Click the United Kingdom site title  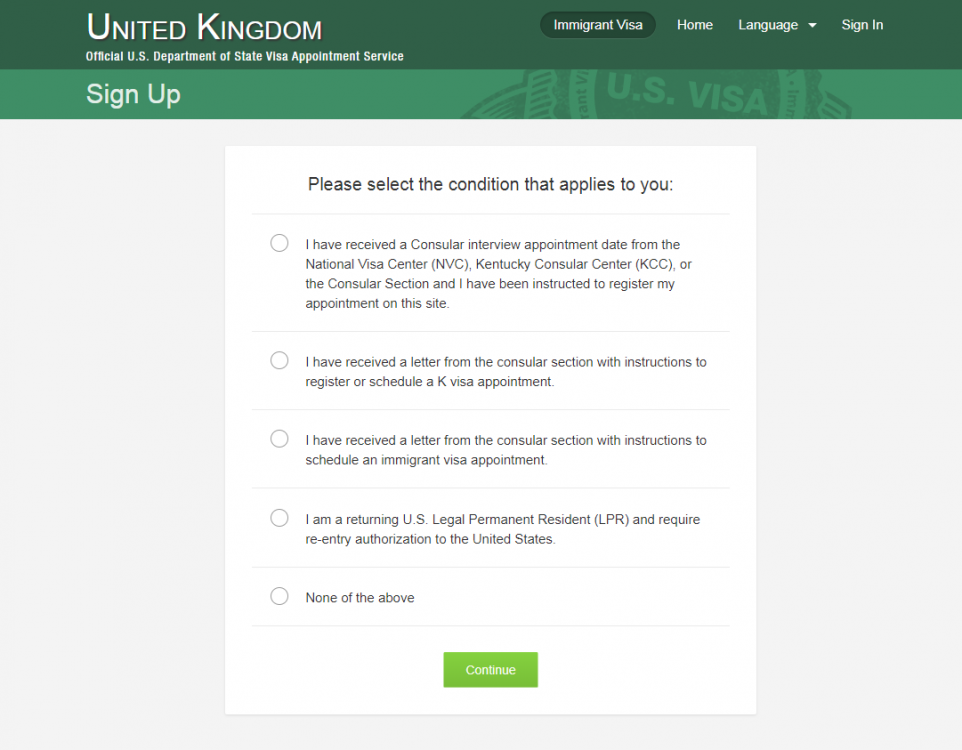tap(204, 27)
